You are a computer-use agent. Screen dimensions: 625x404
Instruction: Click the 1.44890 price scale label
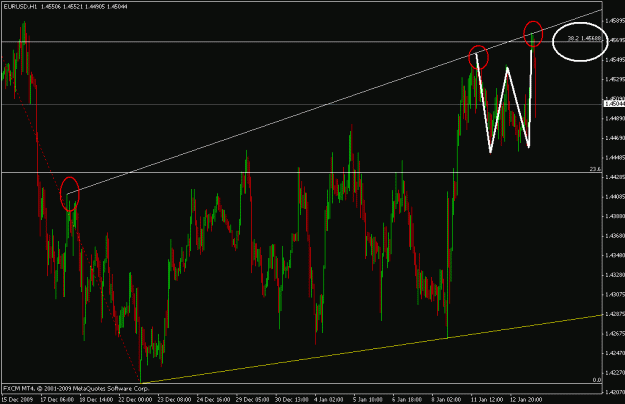[615, 118]
